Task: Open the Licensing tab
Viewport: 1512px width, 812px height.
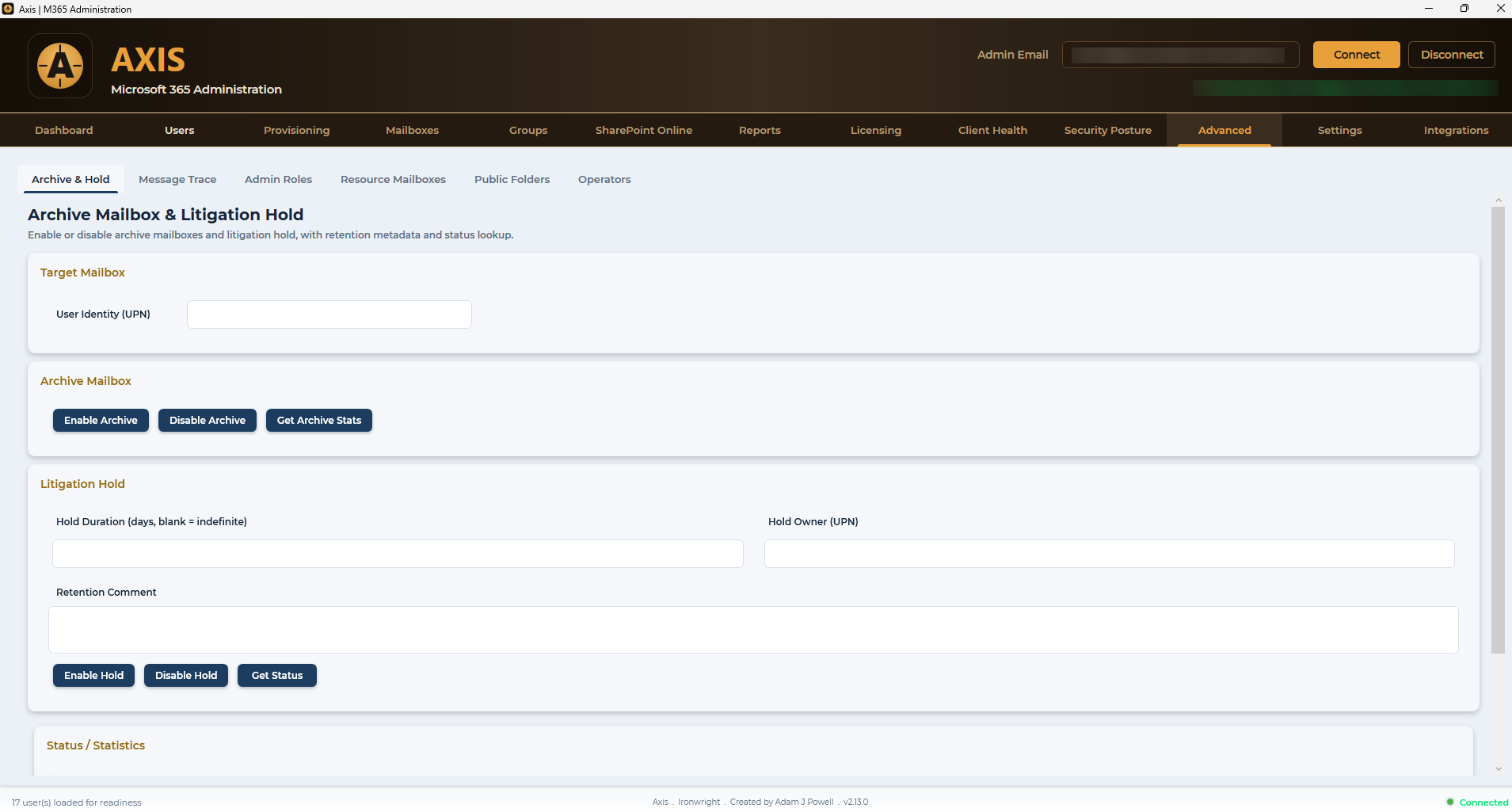Action: [876, 130]
